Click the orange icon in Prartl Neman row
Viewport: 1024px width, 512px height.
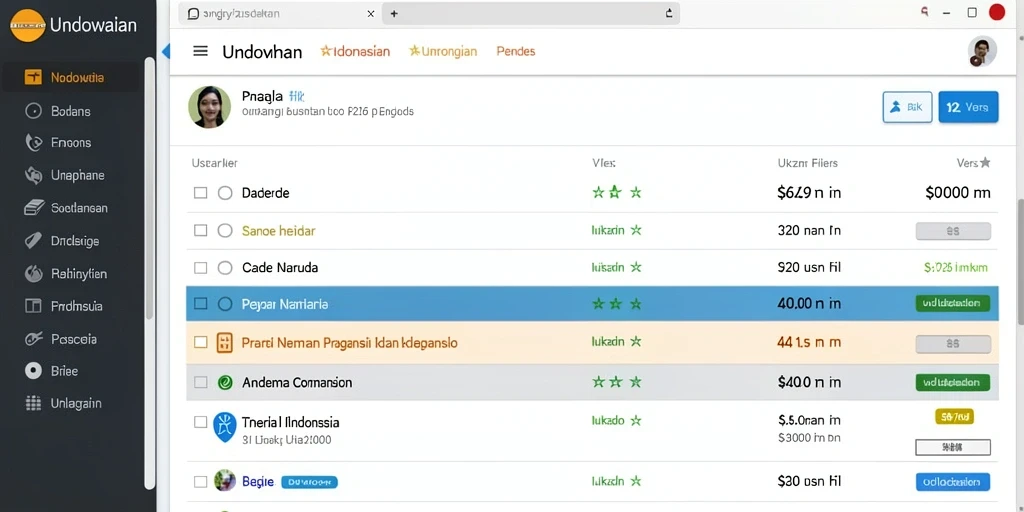click(224, 342)
